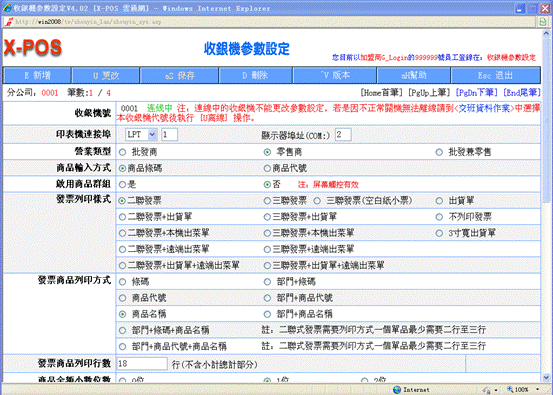Screen dimensions: 553x395
Task: Click the IE logo in title bar
Action: (7, 8)
